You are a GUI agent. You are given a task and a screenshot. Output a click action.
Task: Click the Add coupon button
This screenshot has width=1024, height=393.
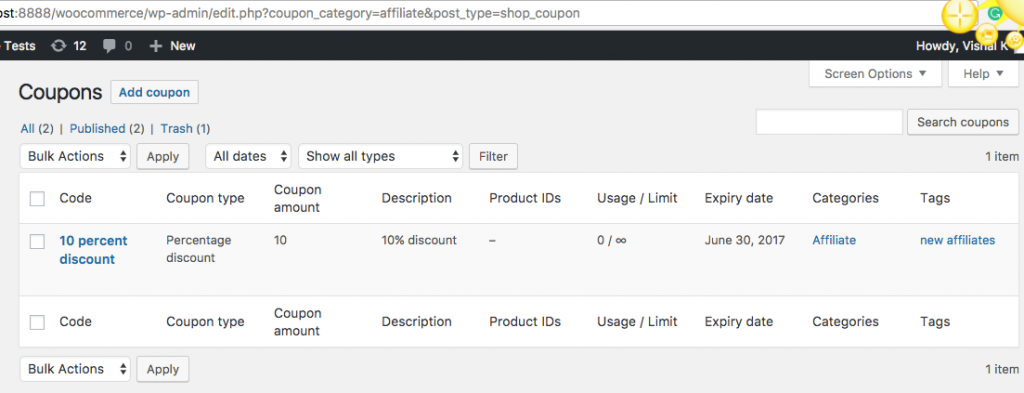pos(155,93)
